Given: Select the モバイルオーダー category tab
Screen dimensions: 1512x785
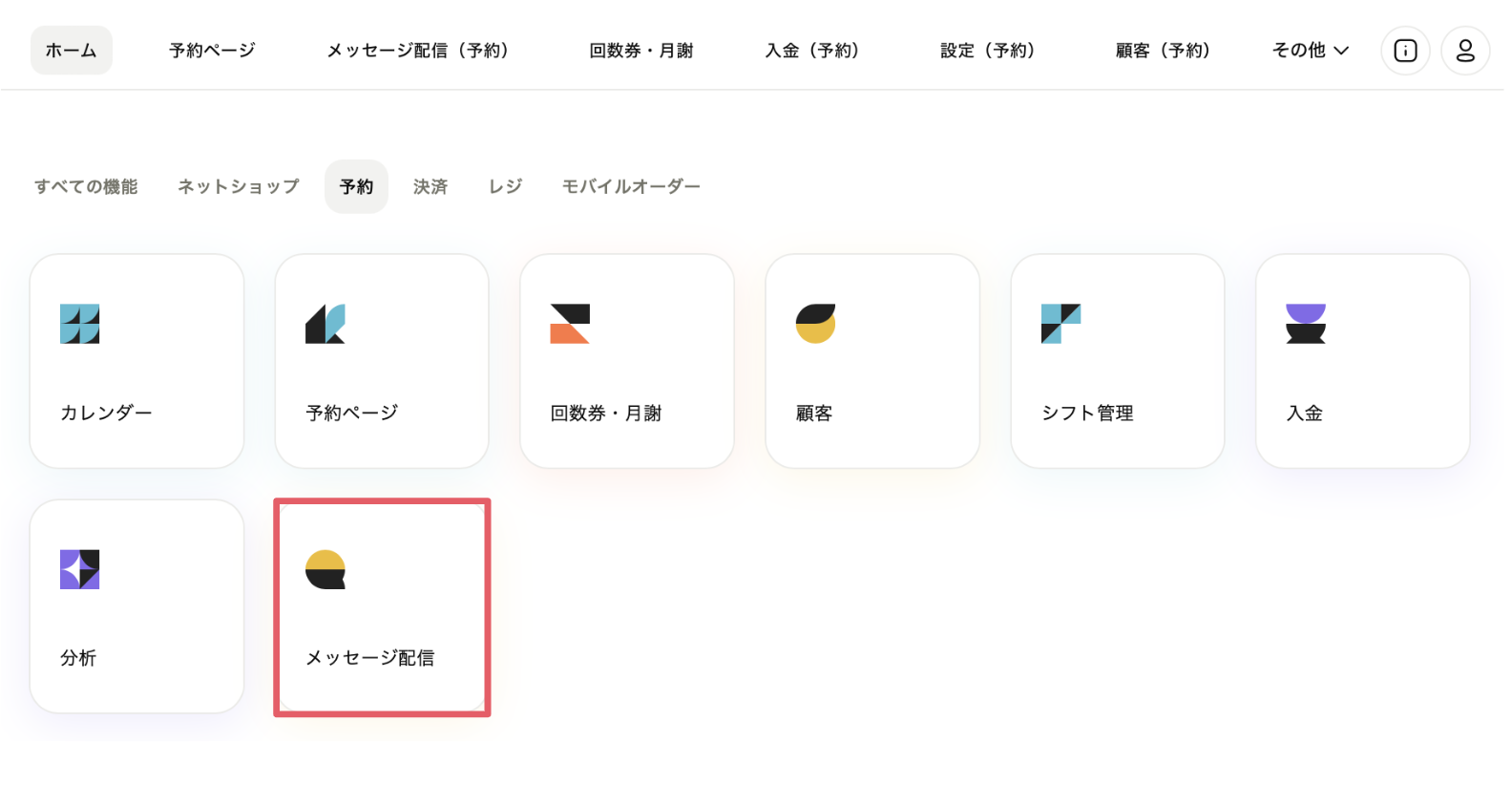Looking at the screenshot, I should pyautogui.click(x=631, y=186).
